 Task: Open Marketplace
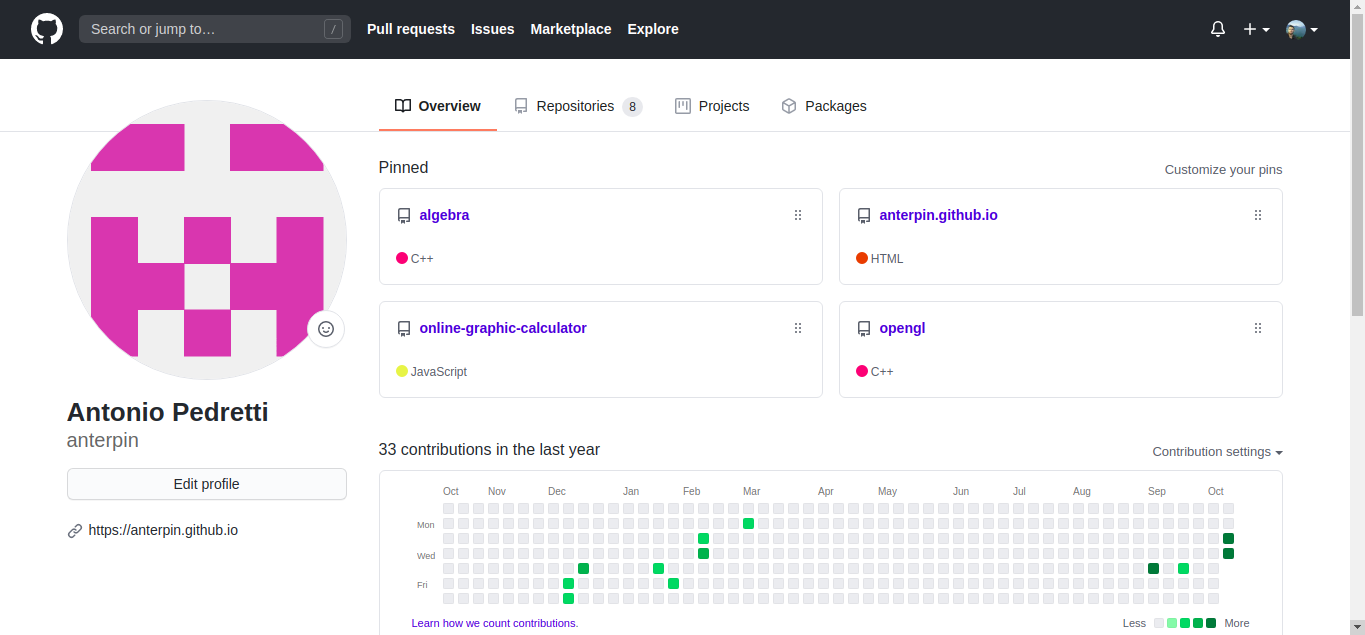571,29
